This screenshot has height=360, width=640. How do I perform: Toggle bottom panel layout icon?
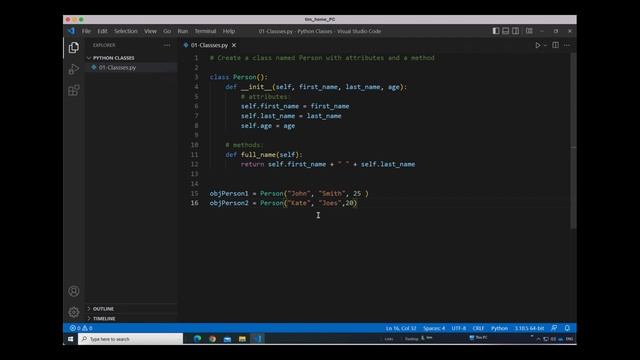click(505, 31)
